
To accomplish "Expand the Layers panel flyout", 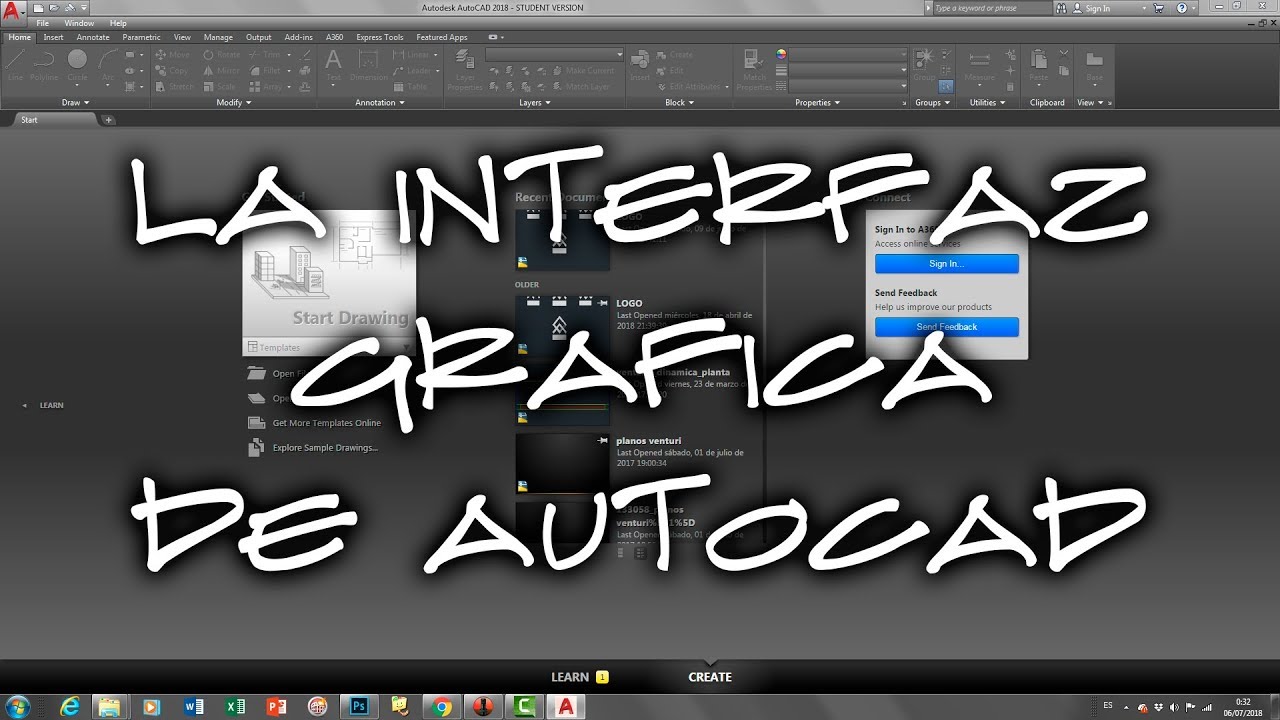I will (x=535, y=102).
